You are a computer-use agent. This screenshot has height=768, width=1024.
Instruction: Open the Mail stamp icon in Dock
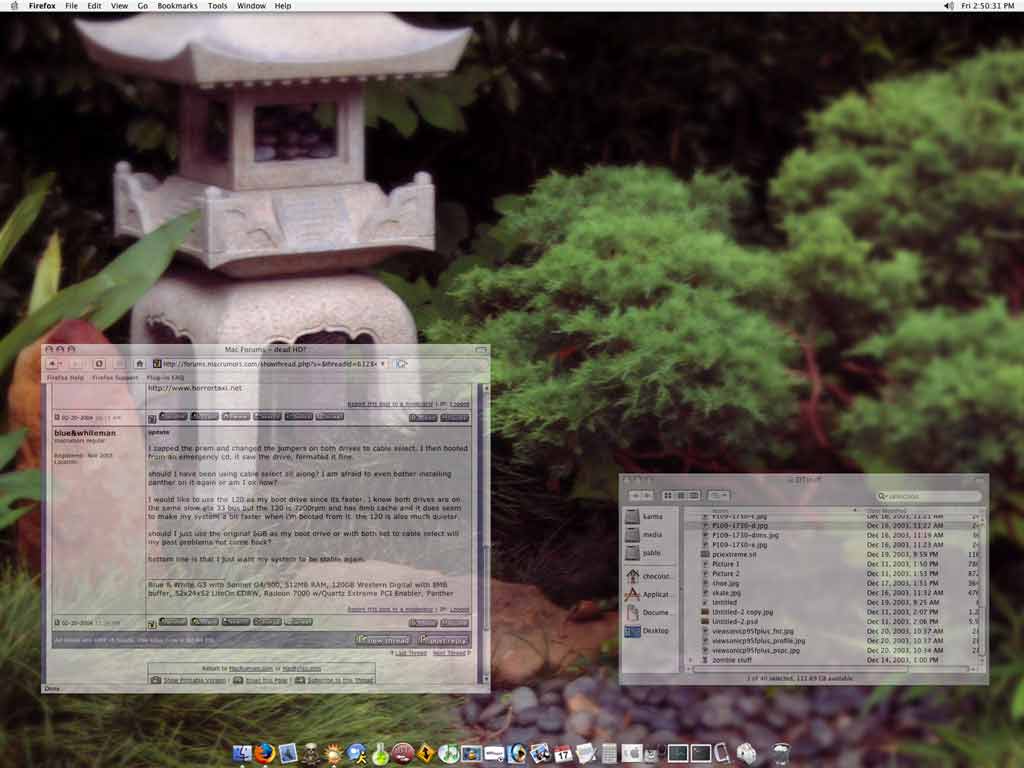[x=287, y=754]
